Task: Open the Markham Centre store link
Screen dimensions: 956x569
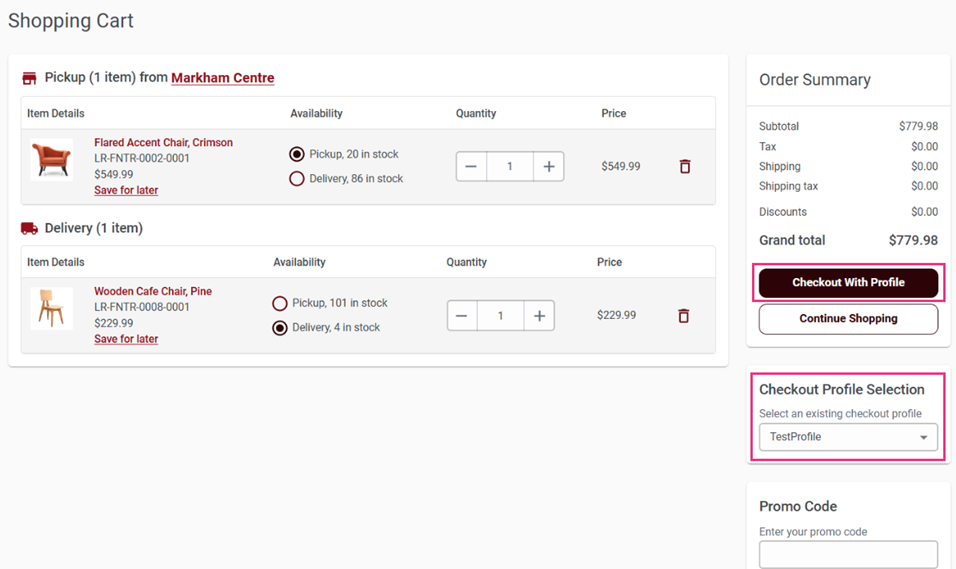Action: tap(222, 78)
